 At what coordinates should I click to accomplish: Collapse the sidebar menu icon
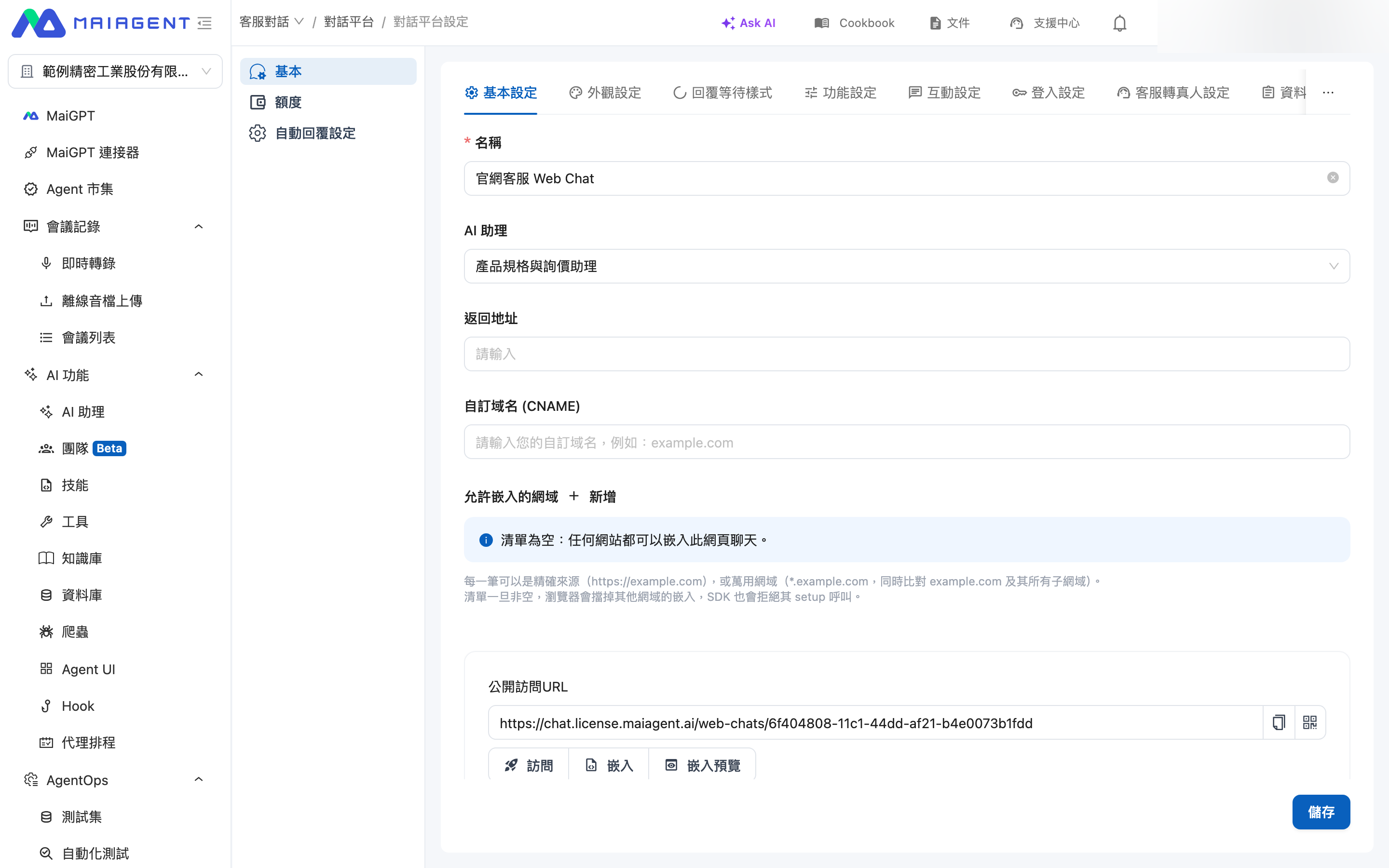(204, 23)
